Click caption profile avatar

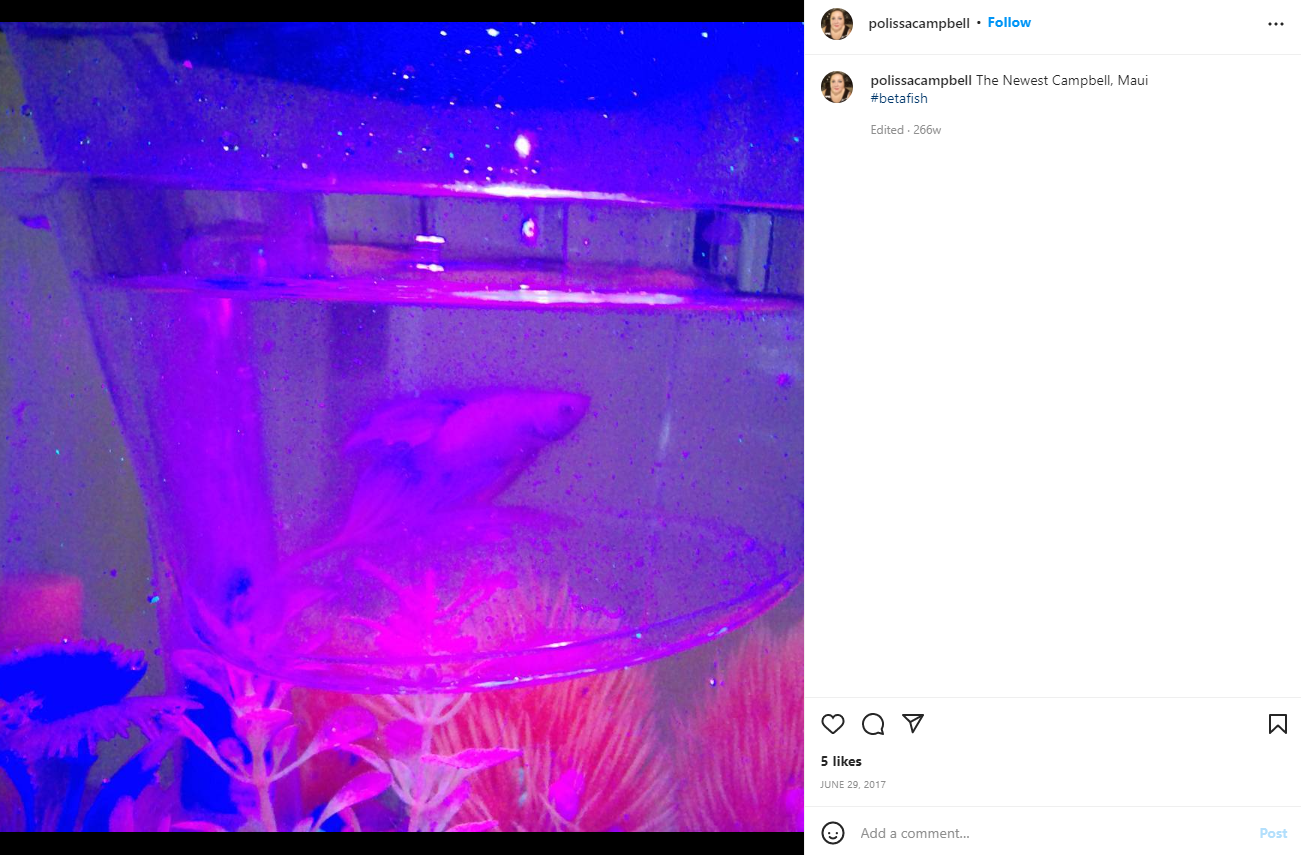click(x=837, y=87)
